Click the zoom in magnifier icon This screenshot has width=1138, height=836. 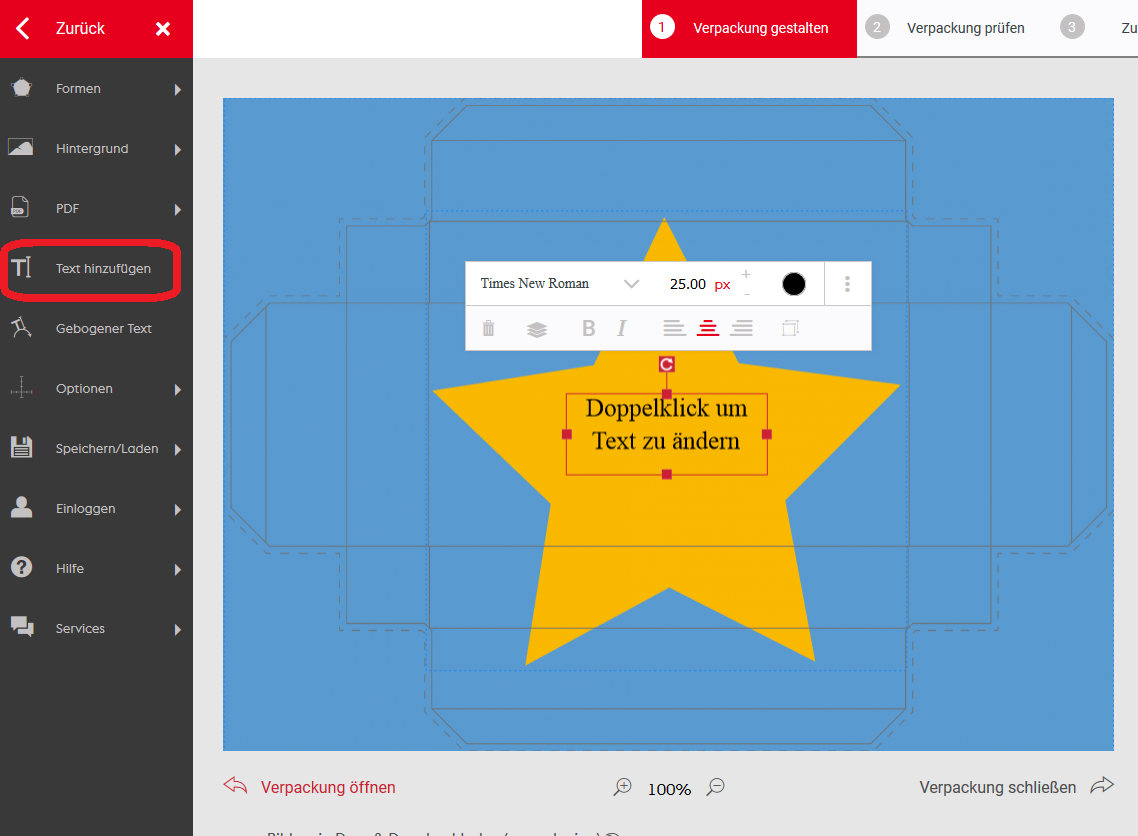tap(623, 787)
